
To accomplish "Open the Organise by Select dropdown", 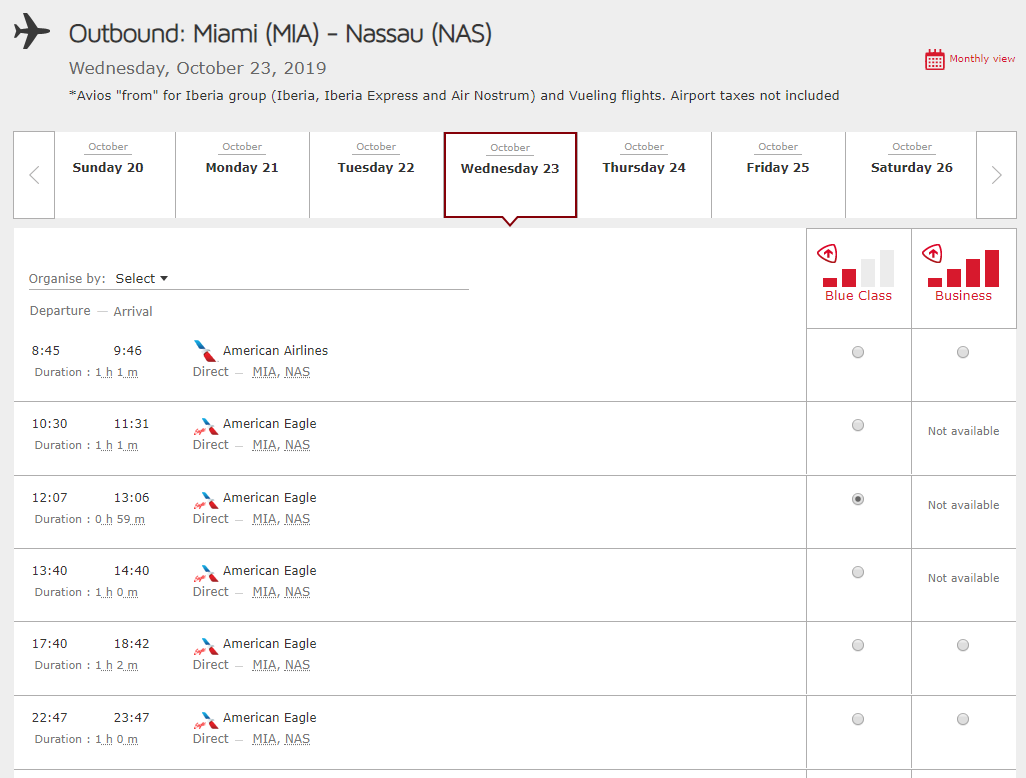I will tap(142, 279).
